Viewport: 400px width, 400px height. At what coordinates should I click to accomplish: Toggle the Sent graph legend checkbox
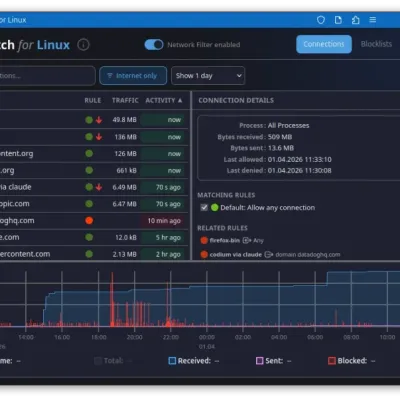click(259, 361)
